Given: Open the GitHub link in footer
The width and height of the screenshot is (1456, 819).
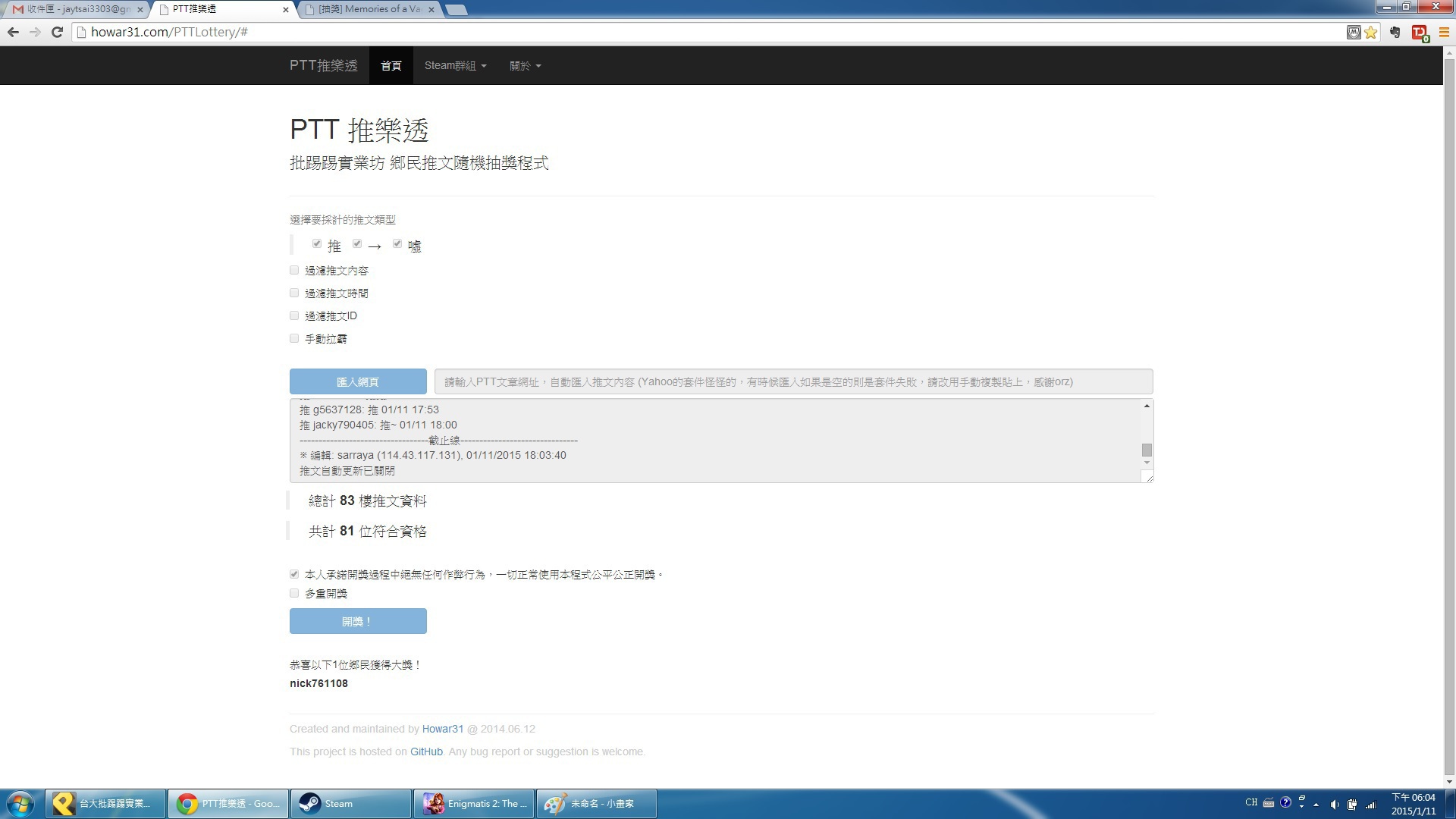Looking at the screenshot, I should [426, 752].
